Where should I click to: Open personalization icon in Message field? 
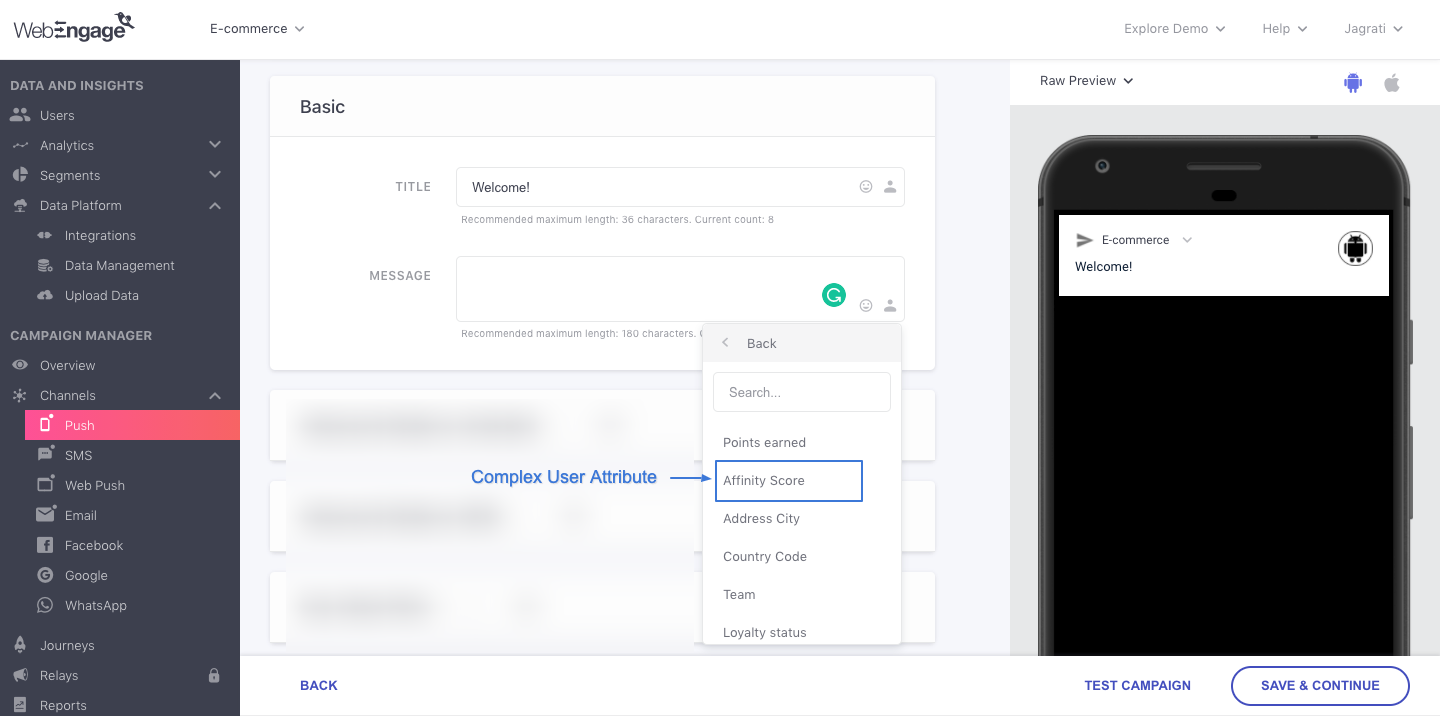890,305
